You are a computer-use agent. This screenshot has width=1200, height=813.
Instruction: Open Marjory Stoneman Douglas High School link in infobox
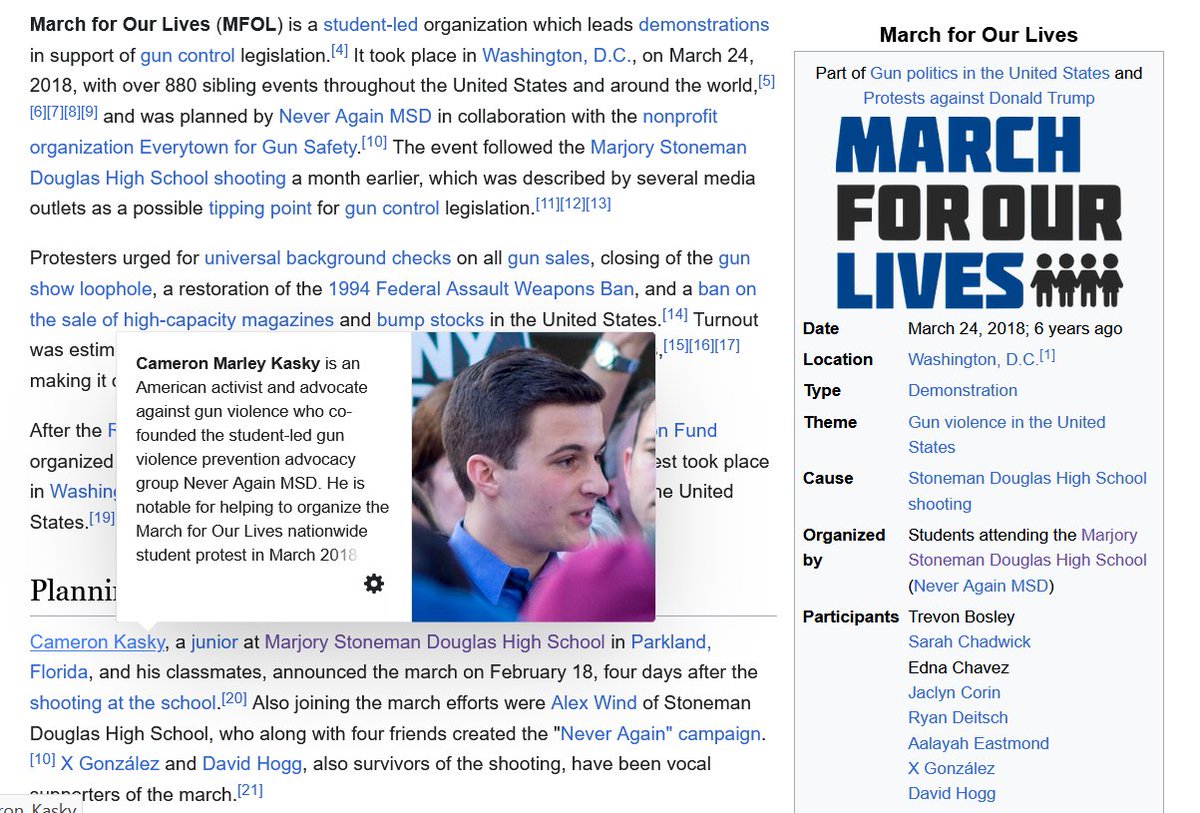pyautogui.click(x=1027, y=548)
